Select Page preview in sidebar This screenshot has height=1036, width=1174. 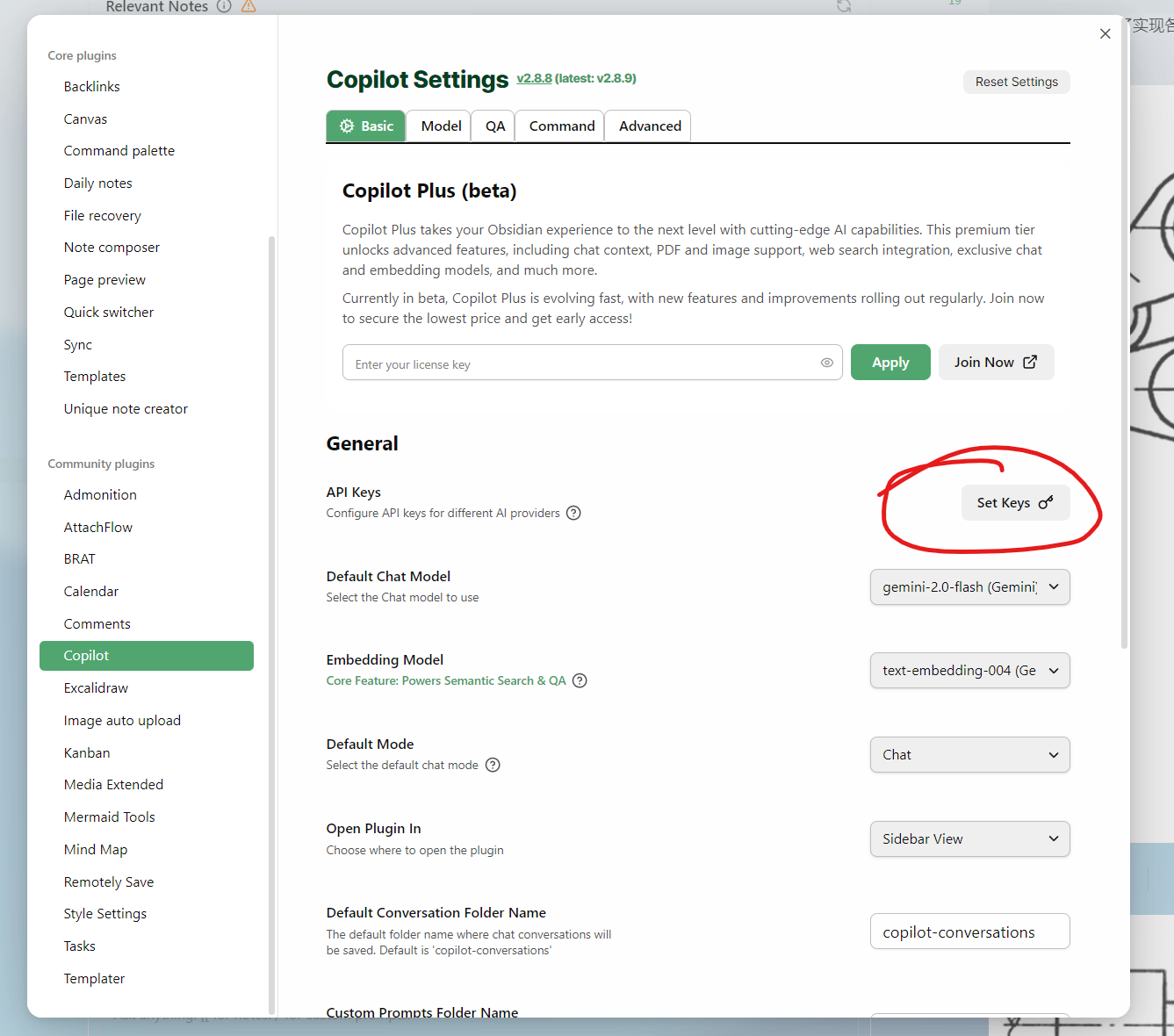147,279
